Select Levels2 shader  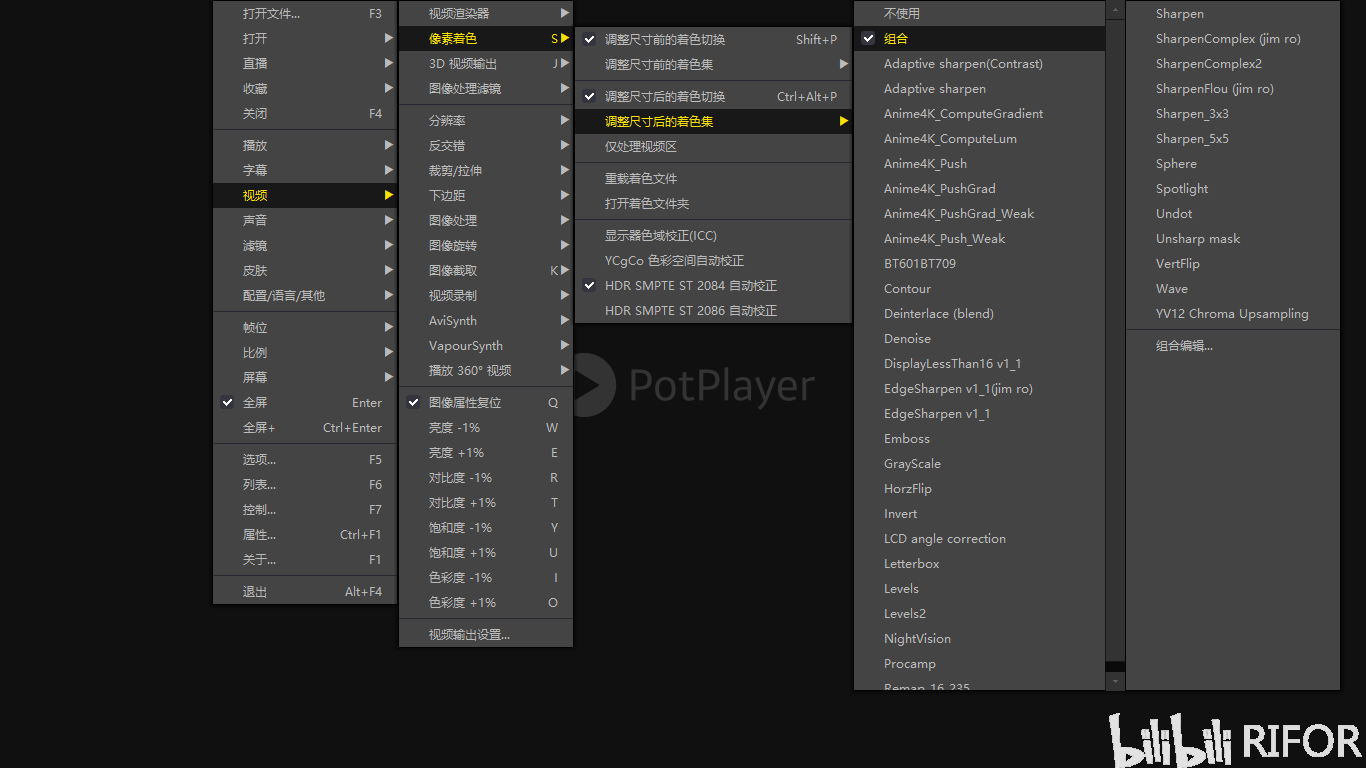pos(980,613)
